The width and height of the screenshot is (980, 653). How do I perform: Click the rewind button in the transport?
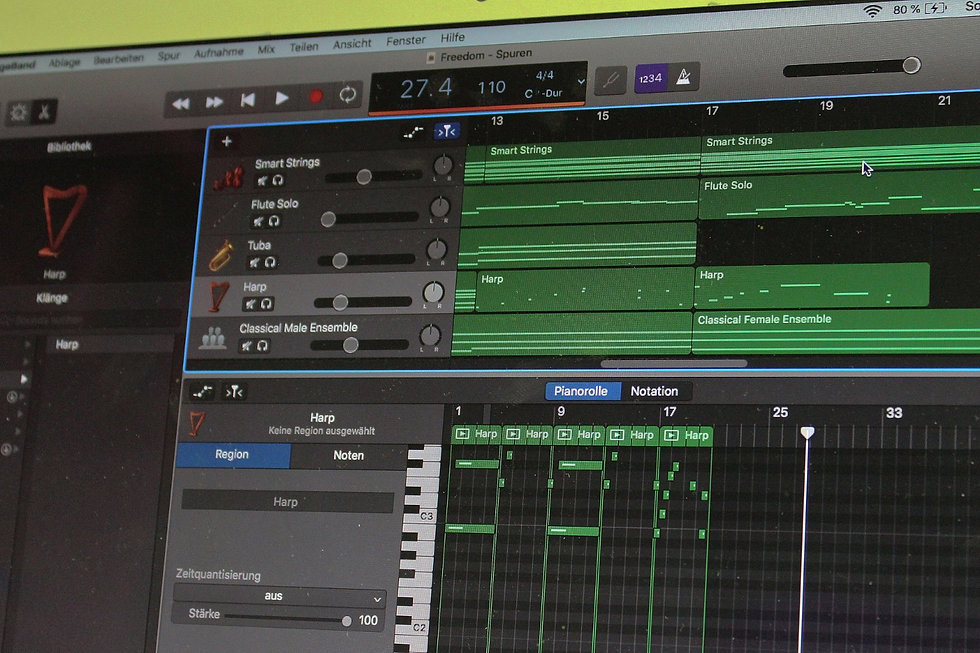pos(181,103)
